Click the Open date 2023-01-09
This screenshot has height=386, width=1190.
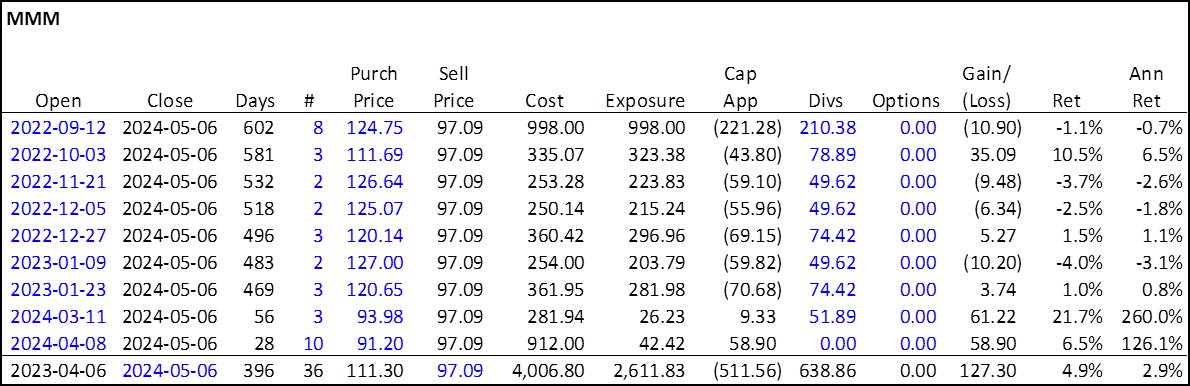point(59,263)
